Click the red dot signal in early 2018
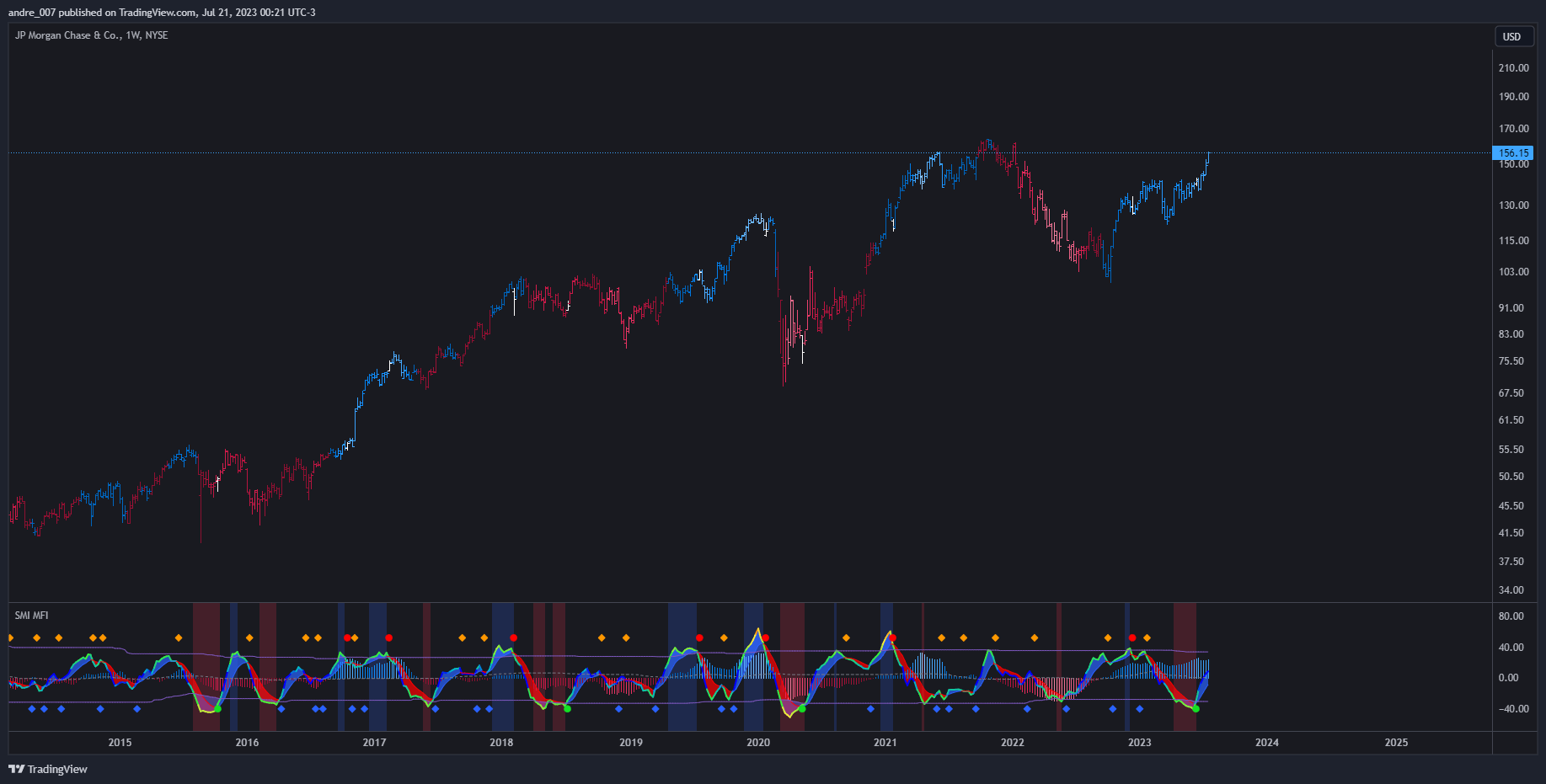 [513, 638]
